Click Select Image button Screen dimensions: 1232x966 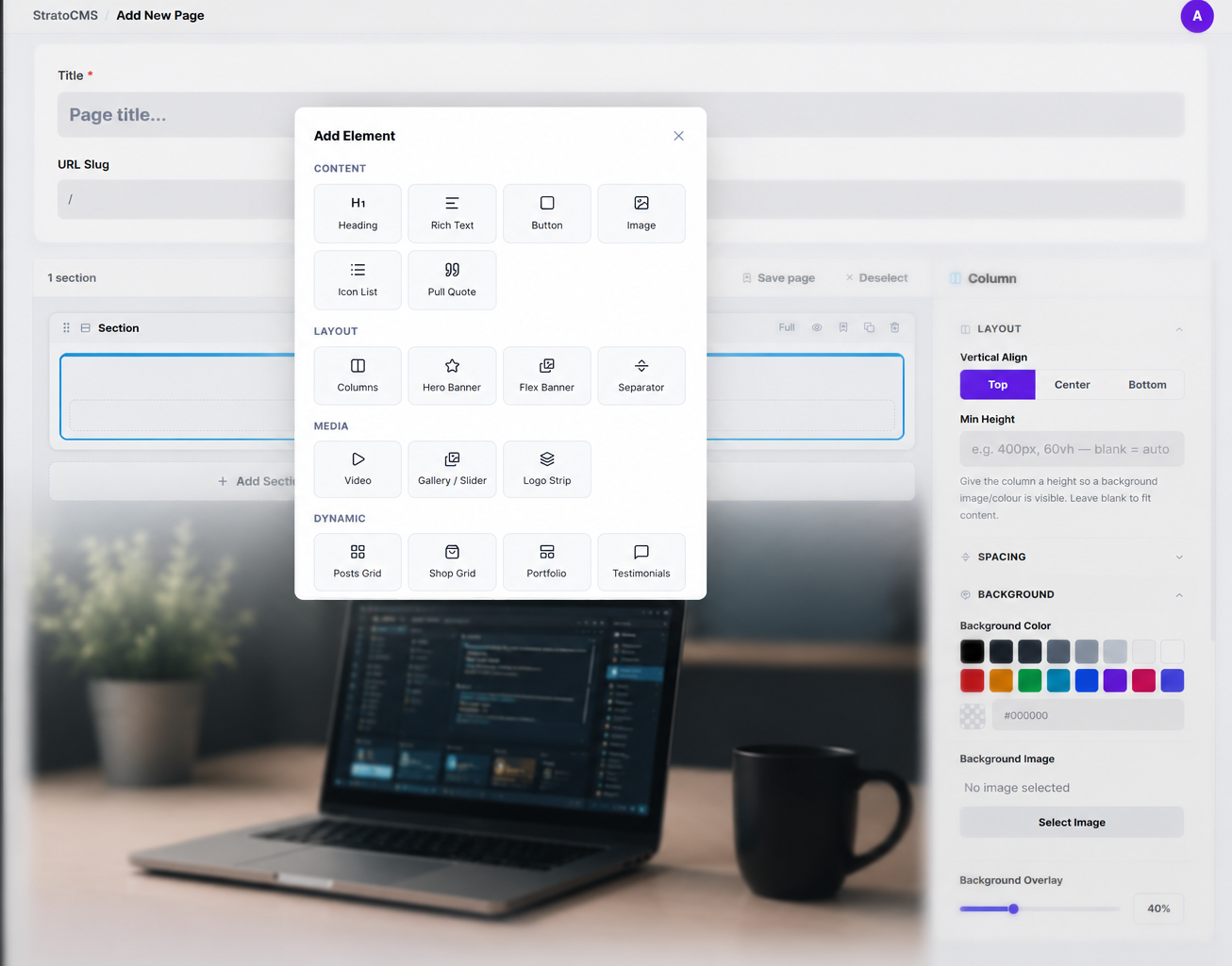coord(1072,823)
